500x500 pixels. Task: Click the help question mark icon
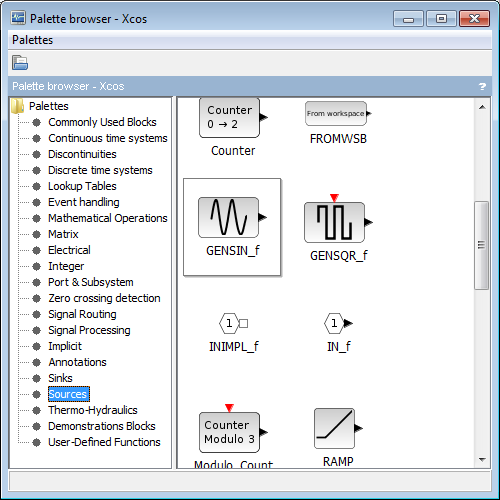(482, 87)
